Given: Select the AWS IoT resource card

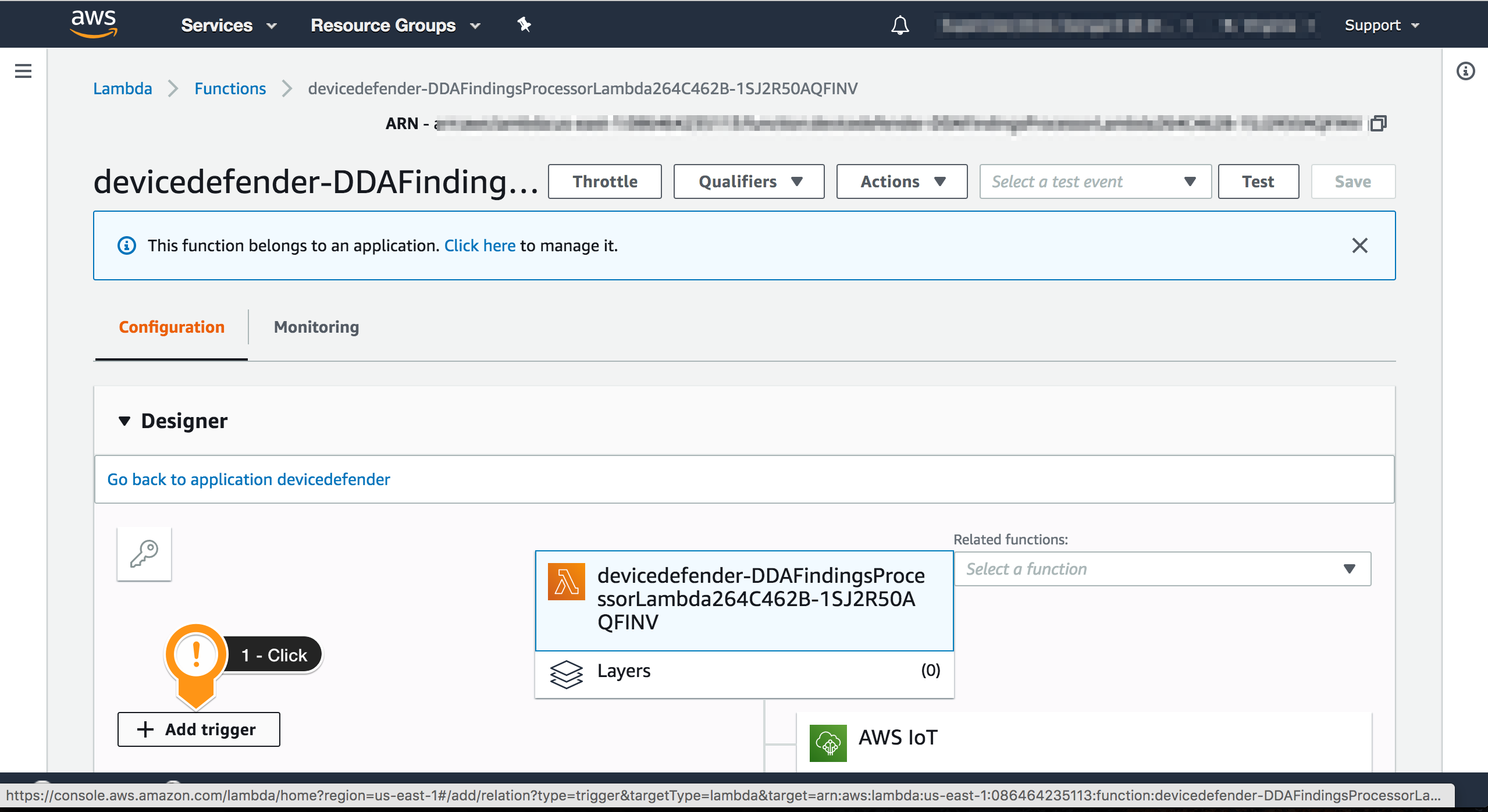Looking at the screenshot, I should tap(1084, 742).
